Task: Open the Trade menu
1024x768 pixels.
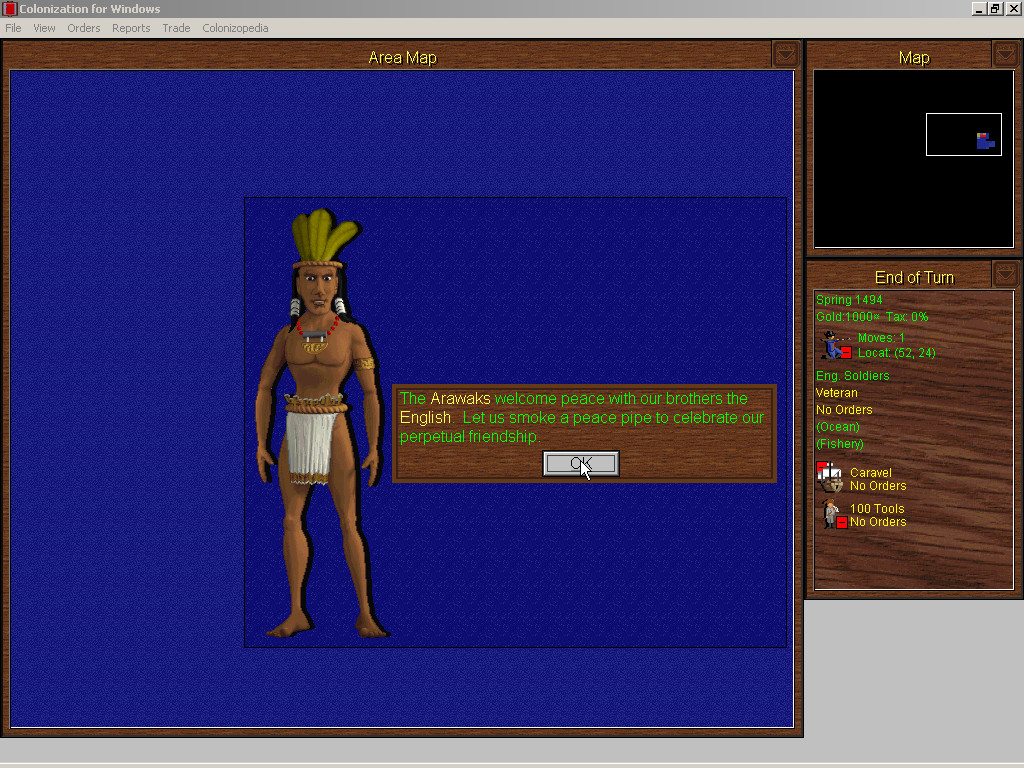Action: (x=176, y=28)
